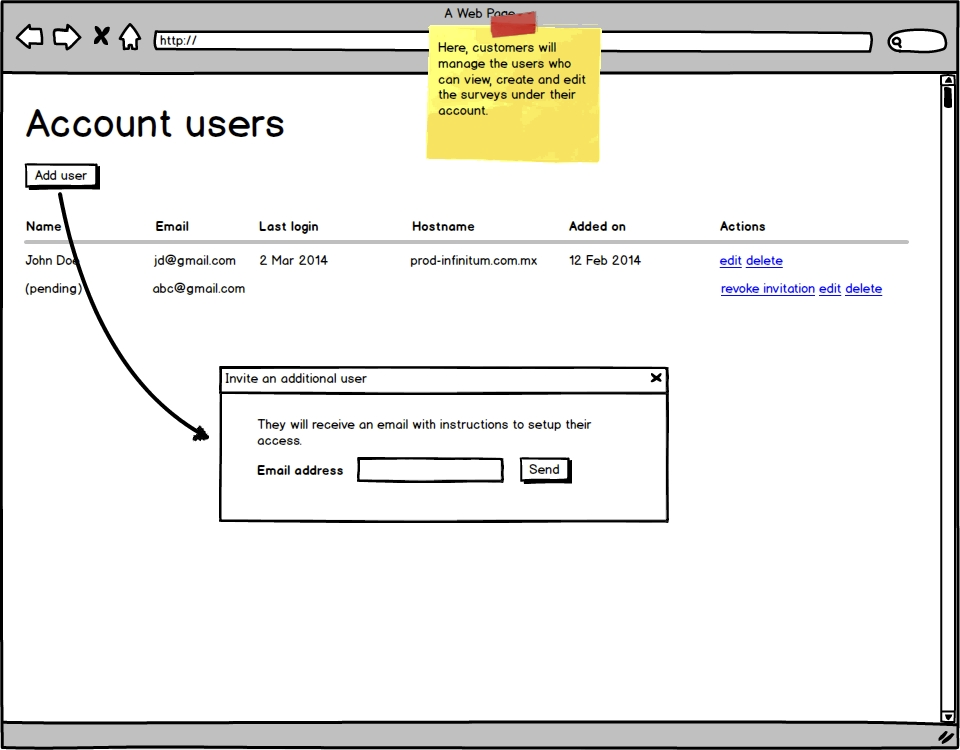The width and height of the screenshot is (960, 750).
Task: Click the 12 Feb 2014 added date
Action: point(605,261)
